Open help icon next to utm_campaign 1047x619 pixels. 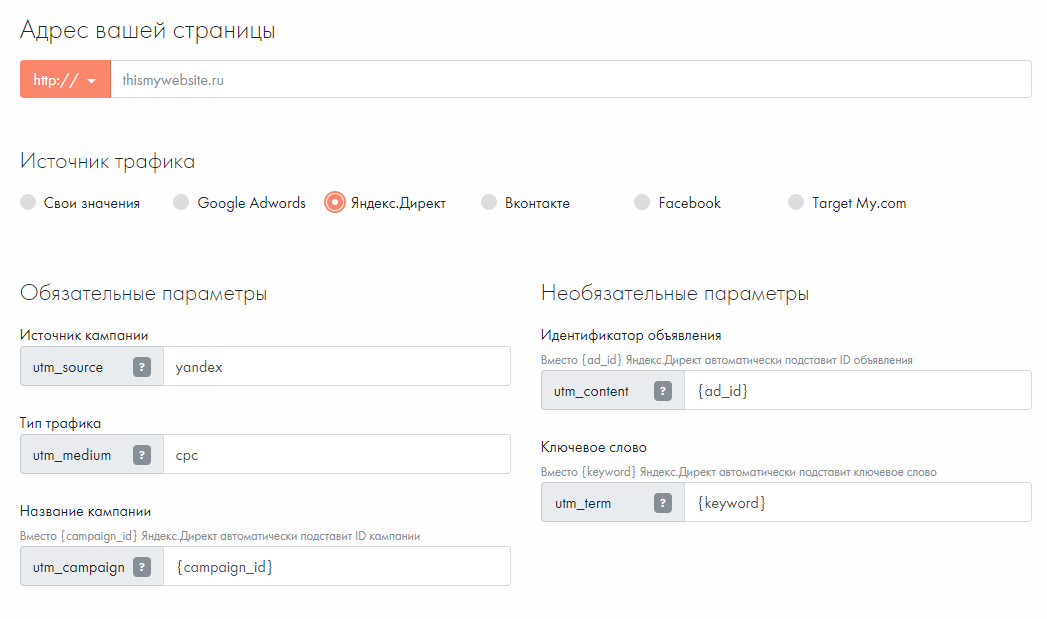click(142, 567)
